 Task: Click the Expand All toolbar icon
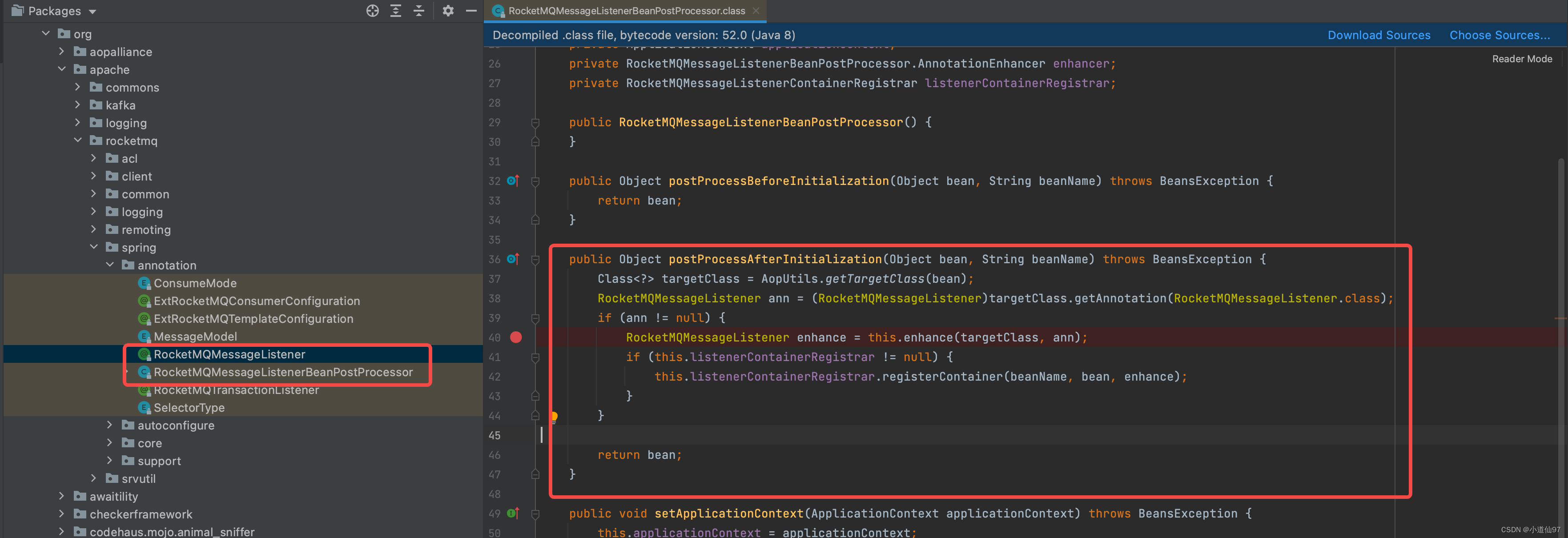click(396, 11)
